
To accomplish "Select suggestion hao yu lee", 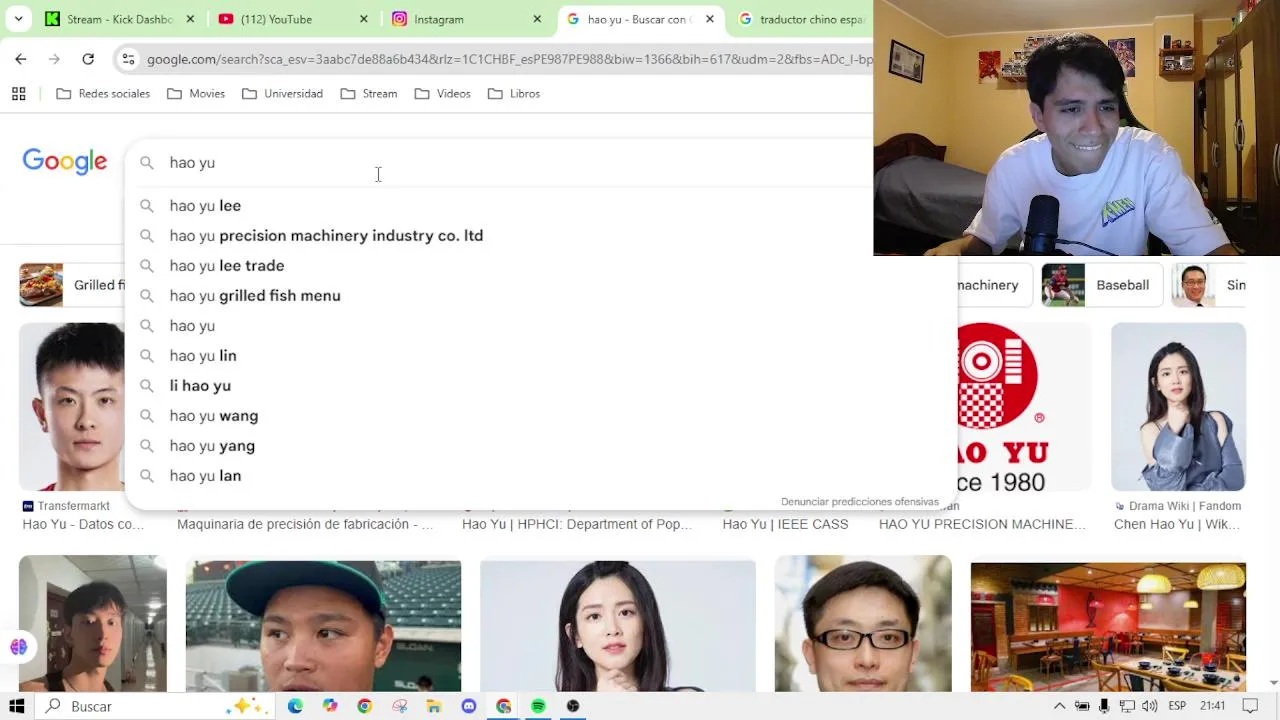I will point(541,206).
